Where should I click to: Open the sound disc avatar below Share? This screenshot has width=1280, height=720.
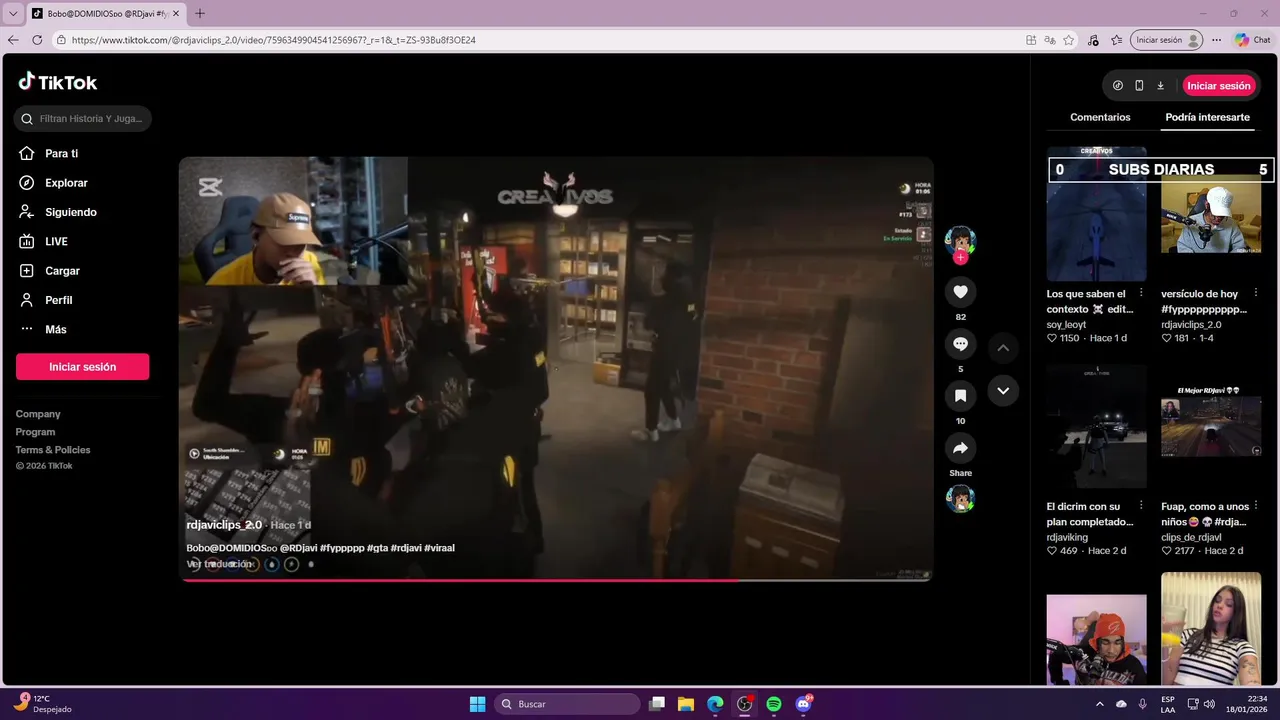960,499
